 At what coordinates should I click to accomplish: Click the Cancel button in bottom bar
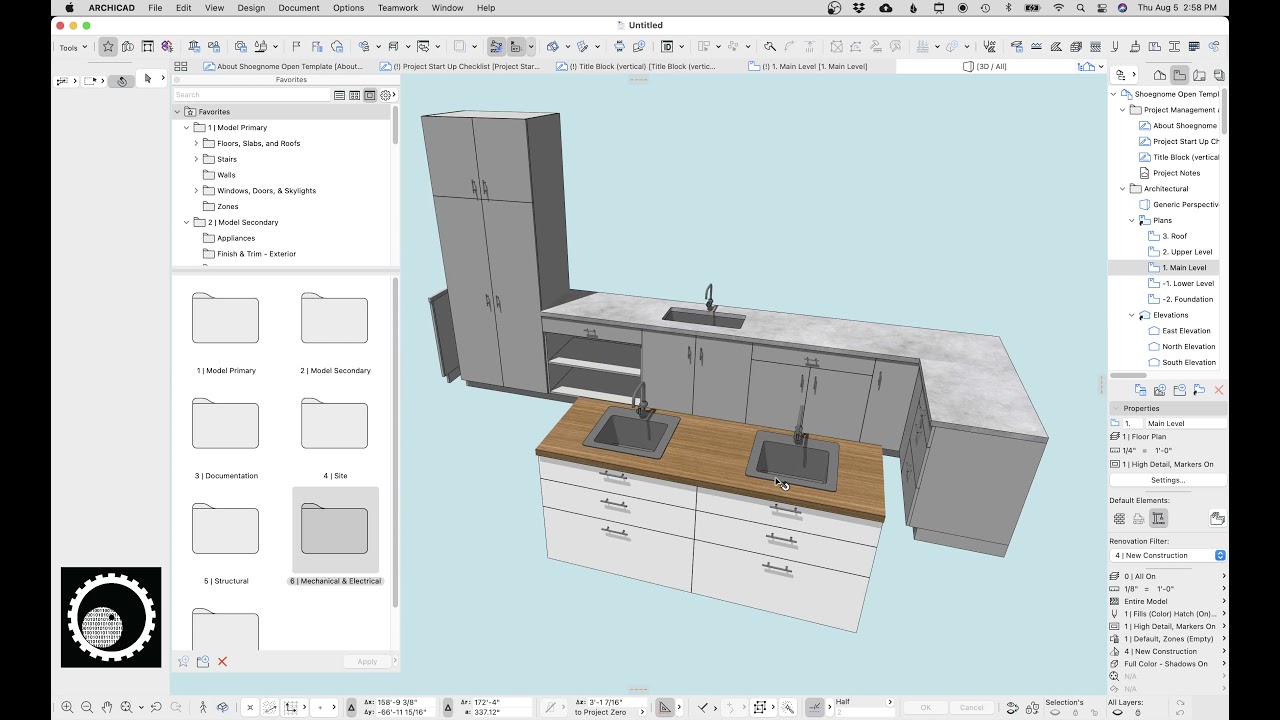click(x=971, y=707)
